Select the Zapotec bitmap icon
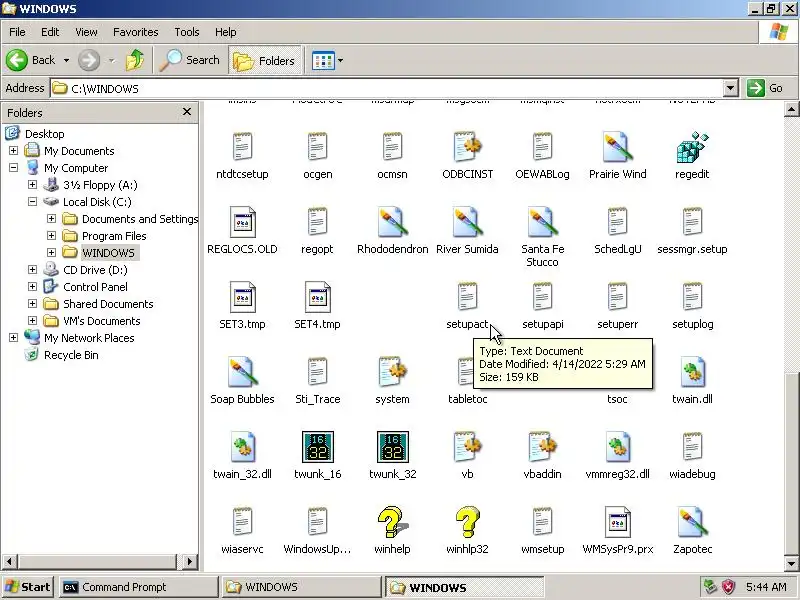The width and height of the screenshot is (800, 600). click(x=692, y=522)
